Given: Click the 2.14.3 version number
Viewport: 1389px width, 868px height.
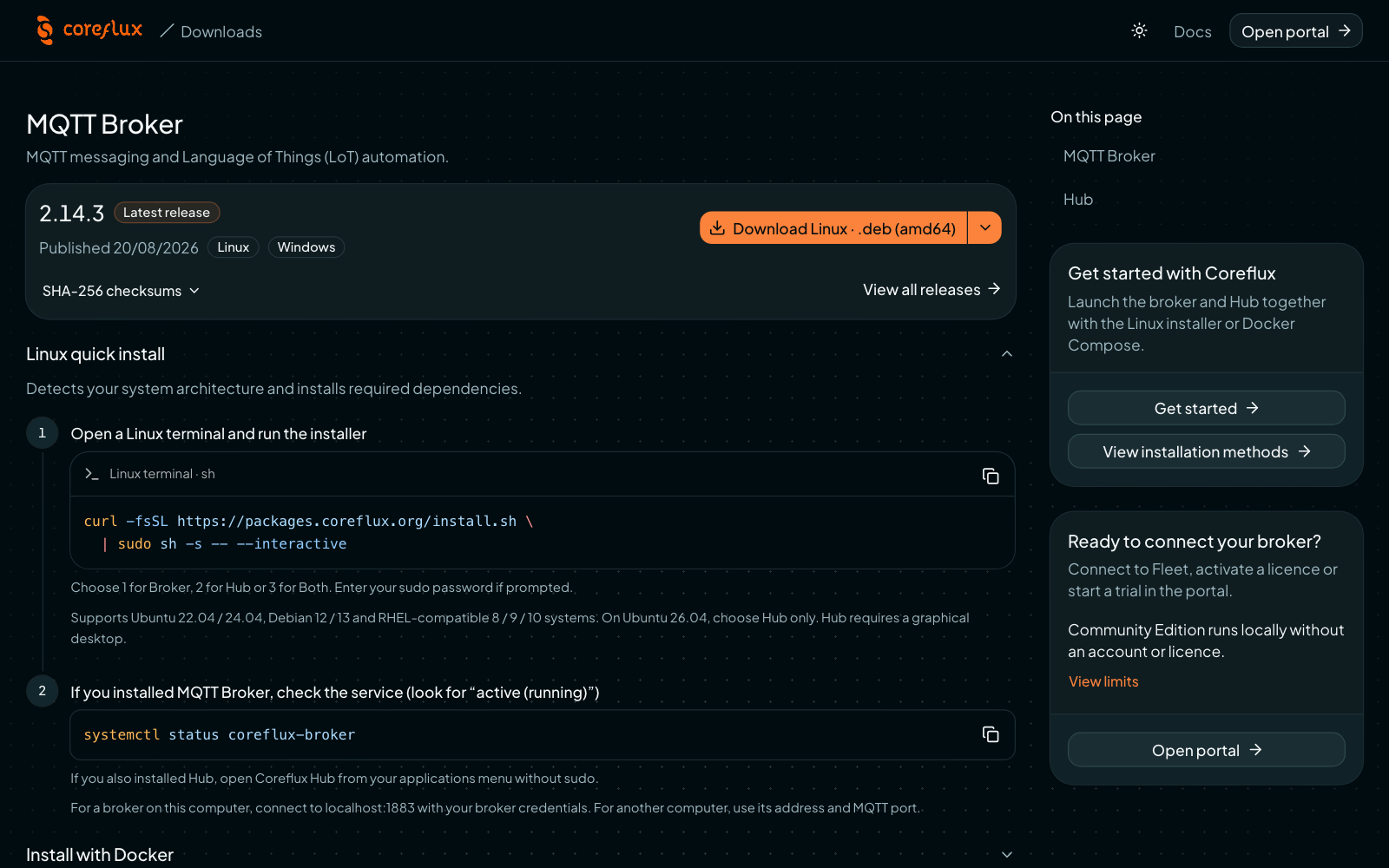Looking at the screenshot, I should coord(71,214).
